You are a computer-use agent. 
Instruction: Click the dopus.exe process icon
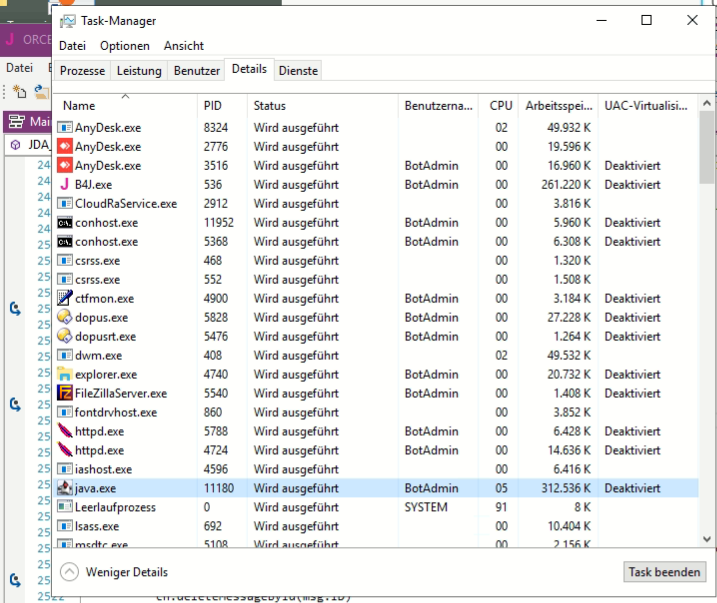click(65, 317)
